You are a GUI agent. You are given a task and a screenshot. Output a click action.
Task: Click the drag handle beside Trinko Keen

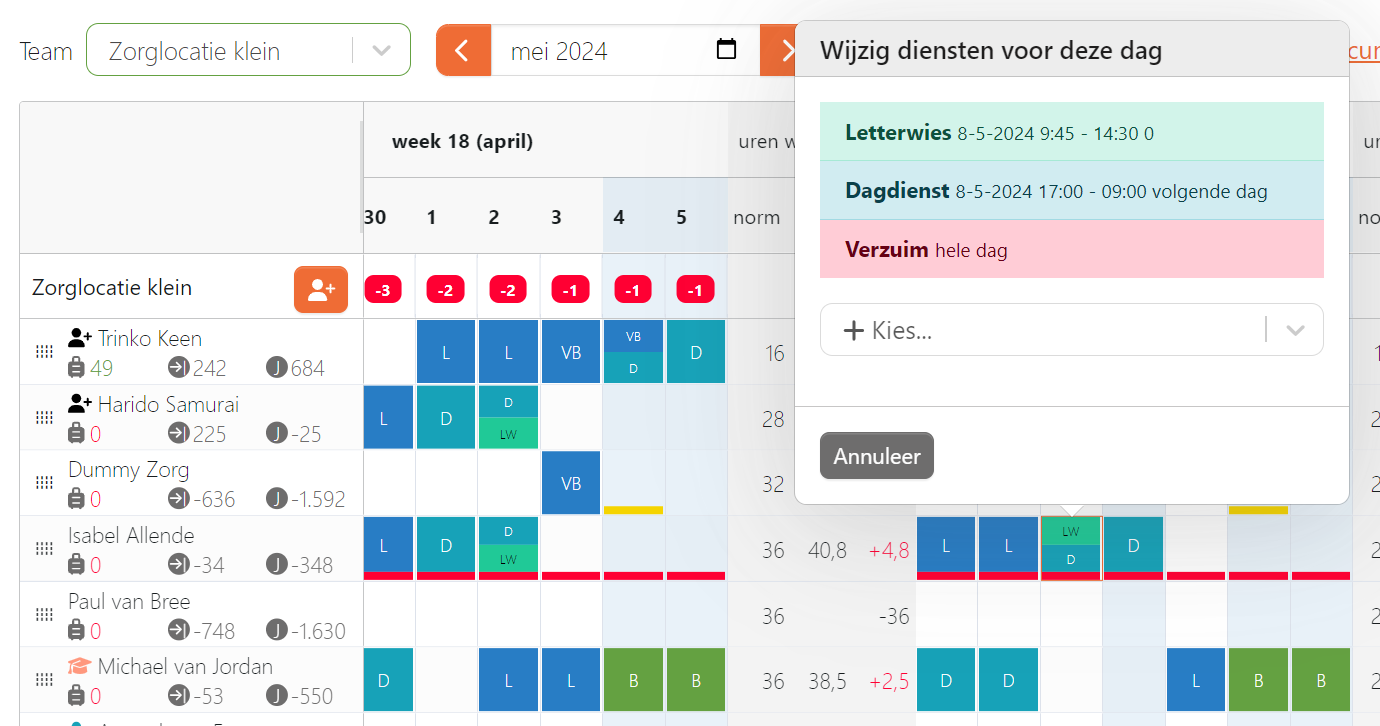click(x=44, y=352)
